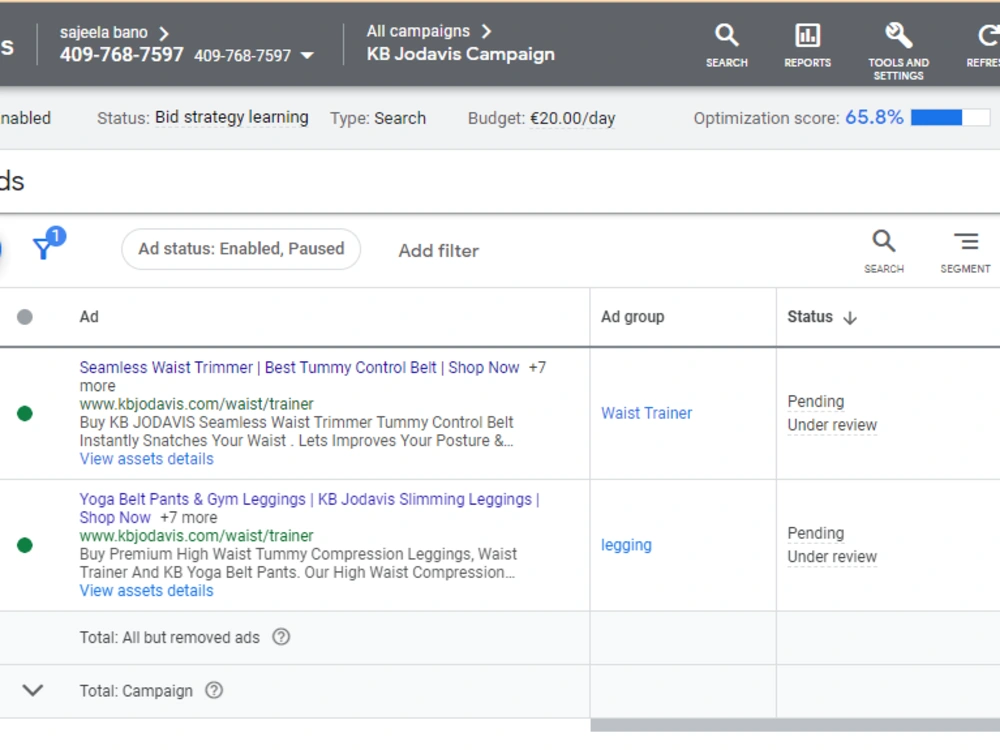The height and width of the screenshot is (750, 1000).
Task: Click the Ad status: Enabled, Paused filter chip
Action: click(x=241, y=249)
